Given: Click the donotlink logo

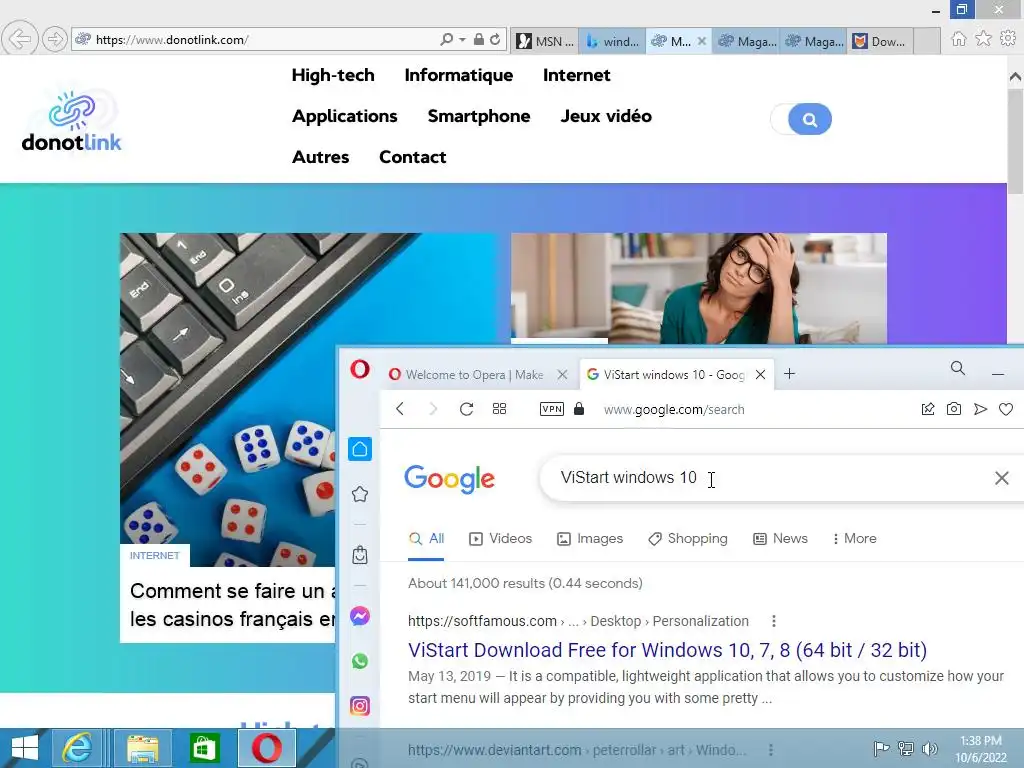Looking at the screenshot, I should [x=71, y=121].
